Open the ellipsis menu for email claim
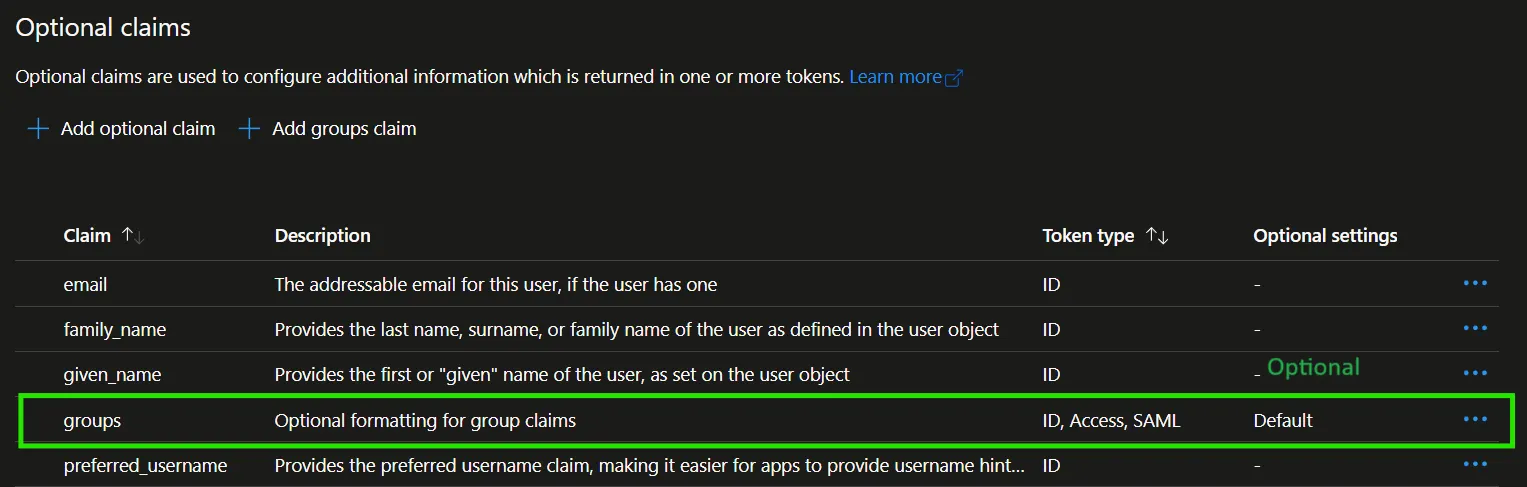The image size is (1527, 487). tap(1475, 284)
